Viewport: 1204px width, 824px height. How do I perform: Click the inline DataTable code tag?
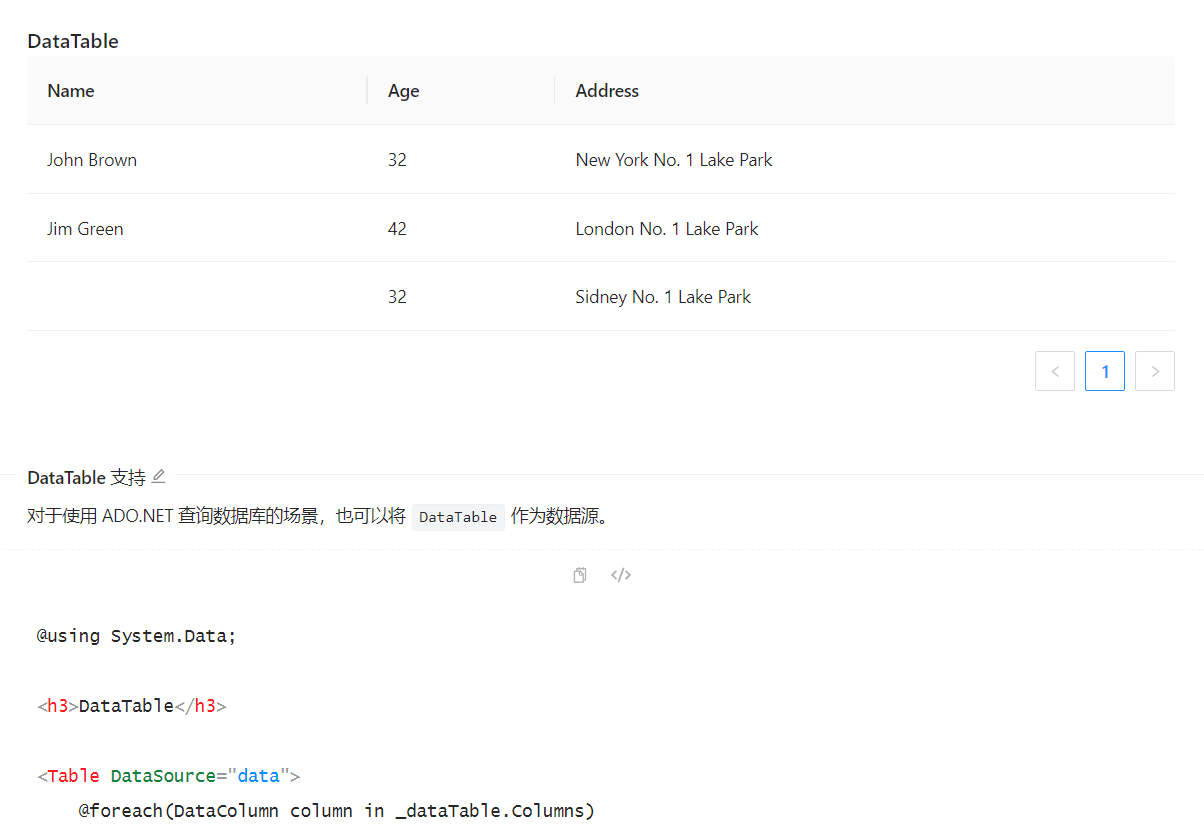[458, 517]
